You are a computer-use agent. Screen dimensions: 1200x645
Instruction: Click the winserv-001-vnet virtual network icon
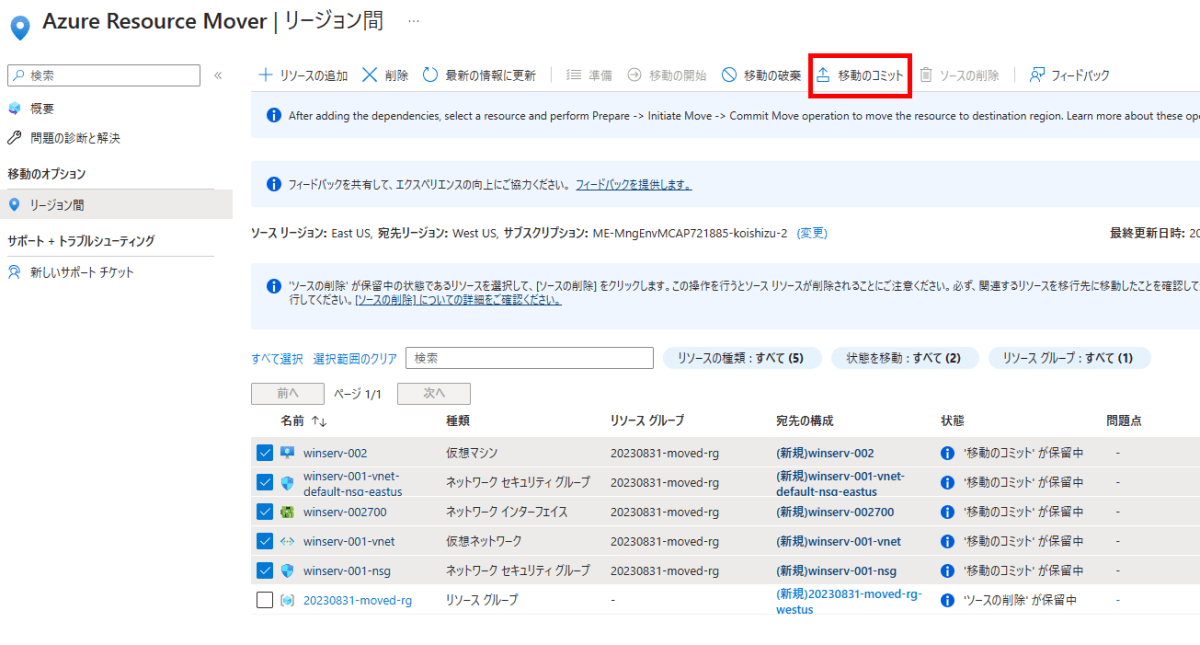click(x=288, y=541)
